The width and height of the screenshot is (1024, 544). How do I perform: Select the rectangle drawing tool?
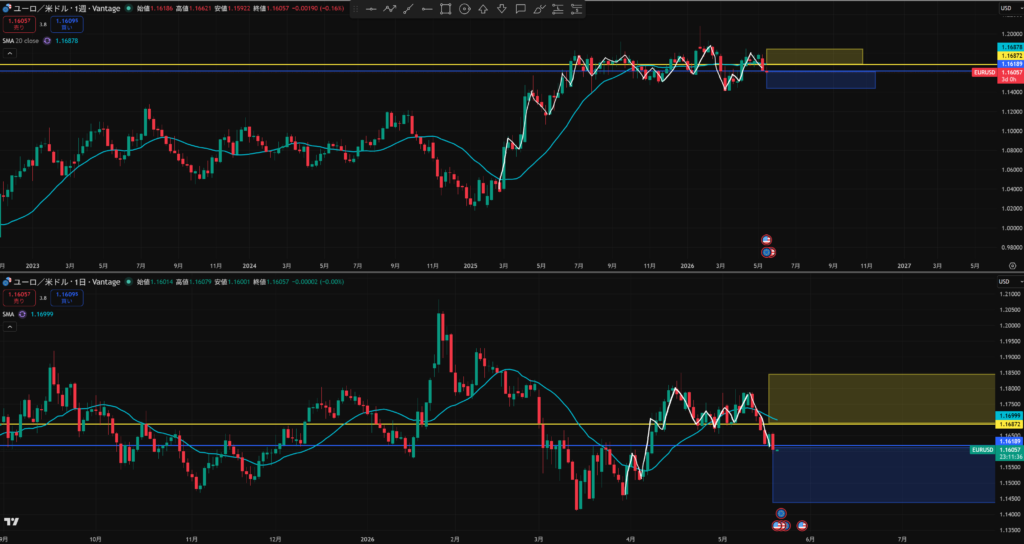coord(445,9)
